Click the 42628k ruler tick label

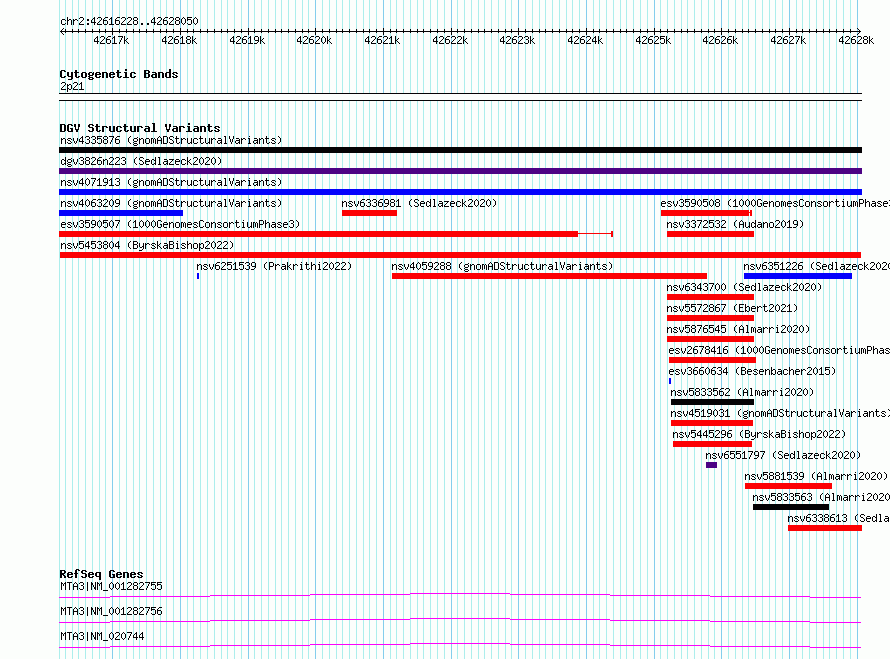(x=856, y=40)
